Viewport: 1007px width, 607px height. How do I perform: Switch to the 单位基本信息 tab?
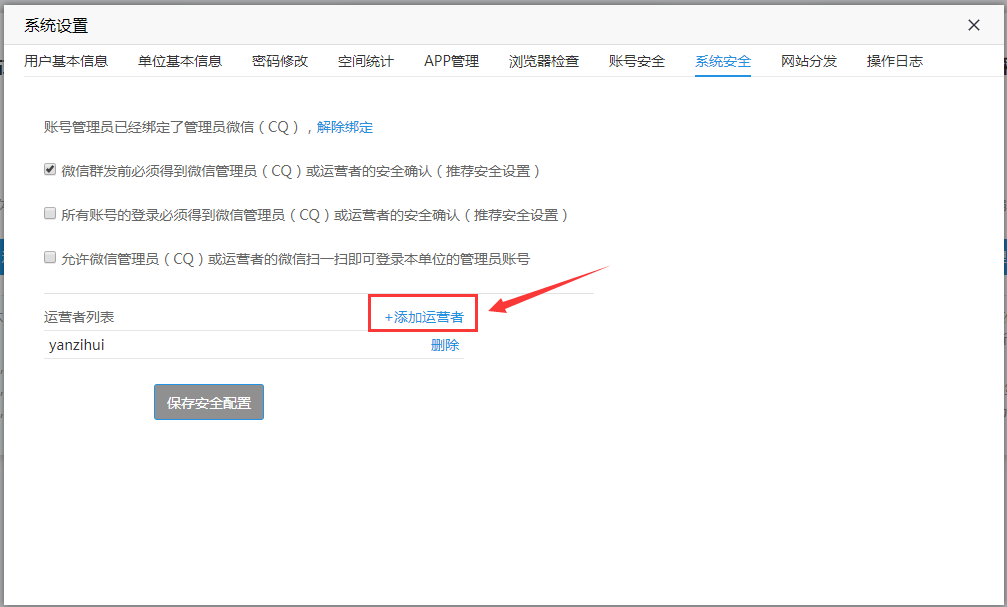click(180, 61)
